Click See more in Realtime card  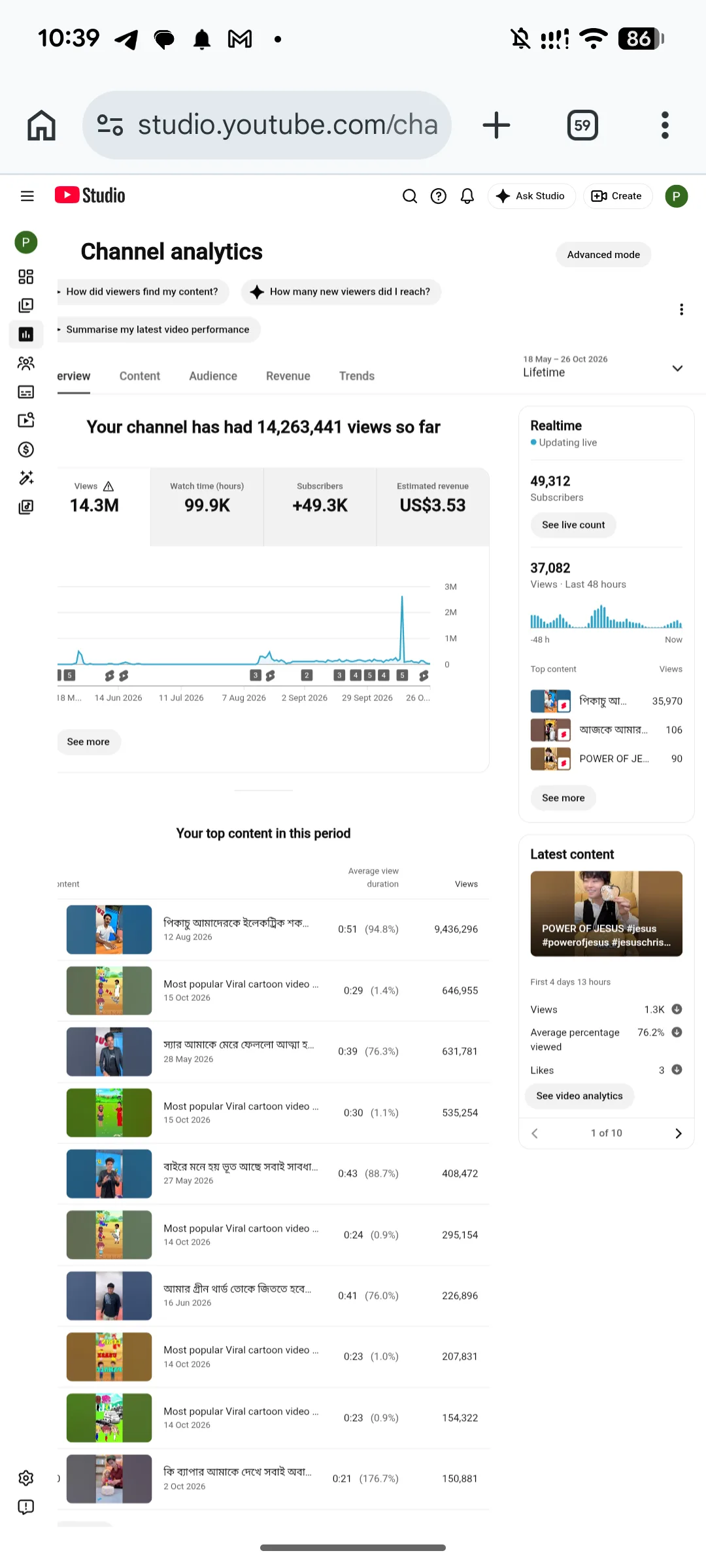click(563, 798)
